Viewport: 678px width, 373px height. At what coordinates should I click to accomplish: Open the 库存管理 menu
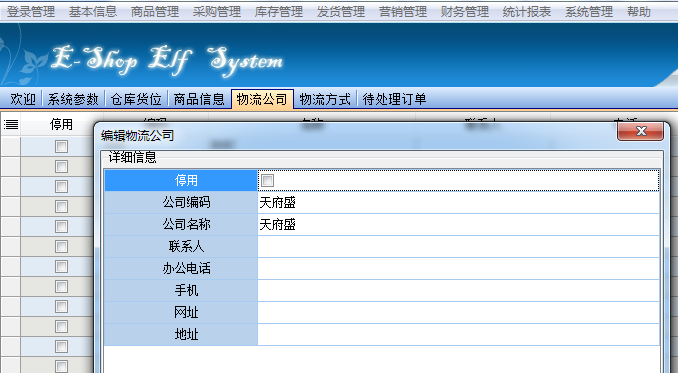[x=279, y=11]
